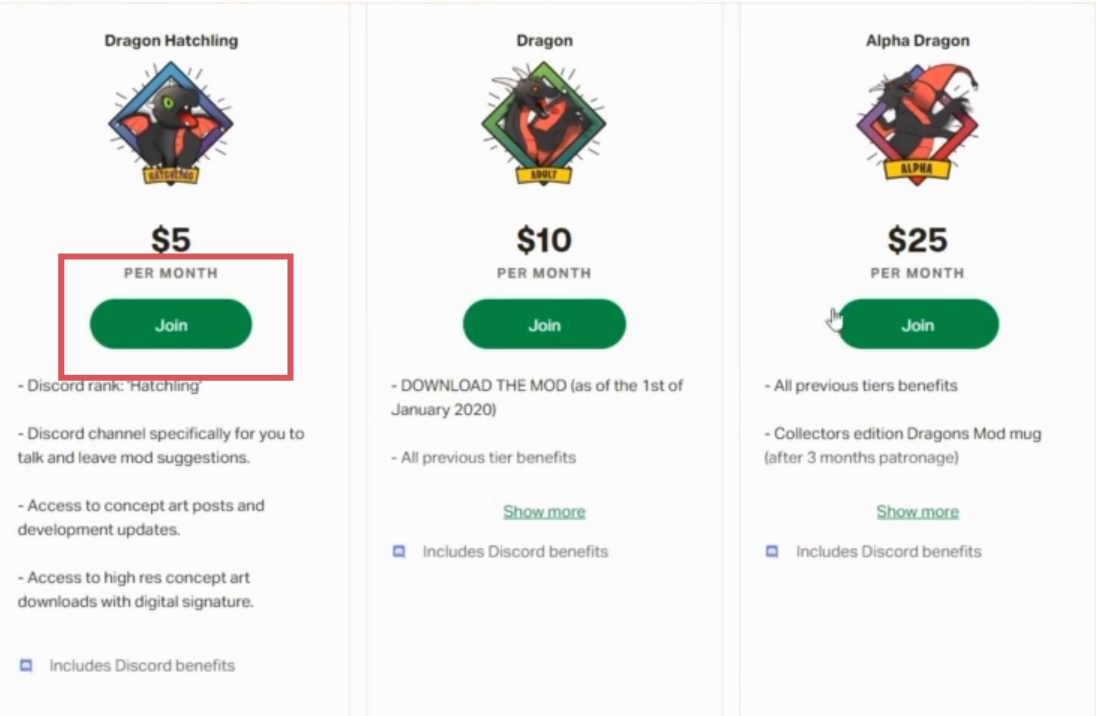Join the $25 Alpha Dragon tier
The height and width of the screenshot is (716, 1096).
[x=917, y=324]
